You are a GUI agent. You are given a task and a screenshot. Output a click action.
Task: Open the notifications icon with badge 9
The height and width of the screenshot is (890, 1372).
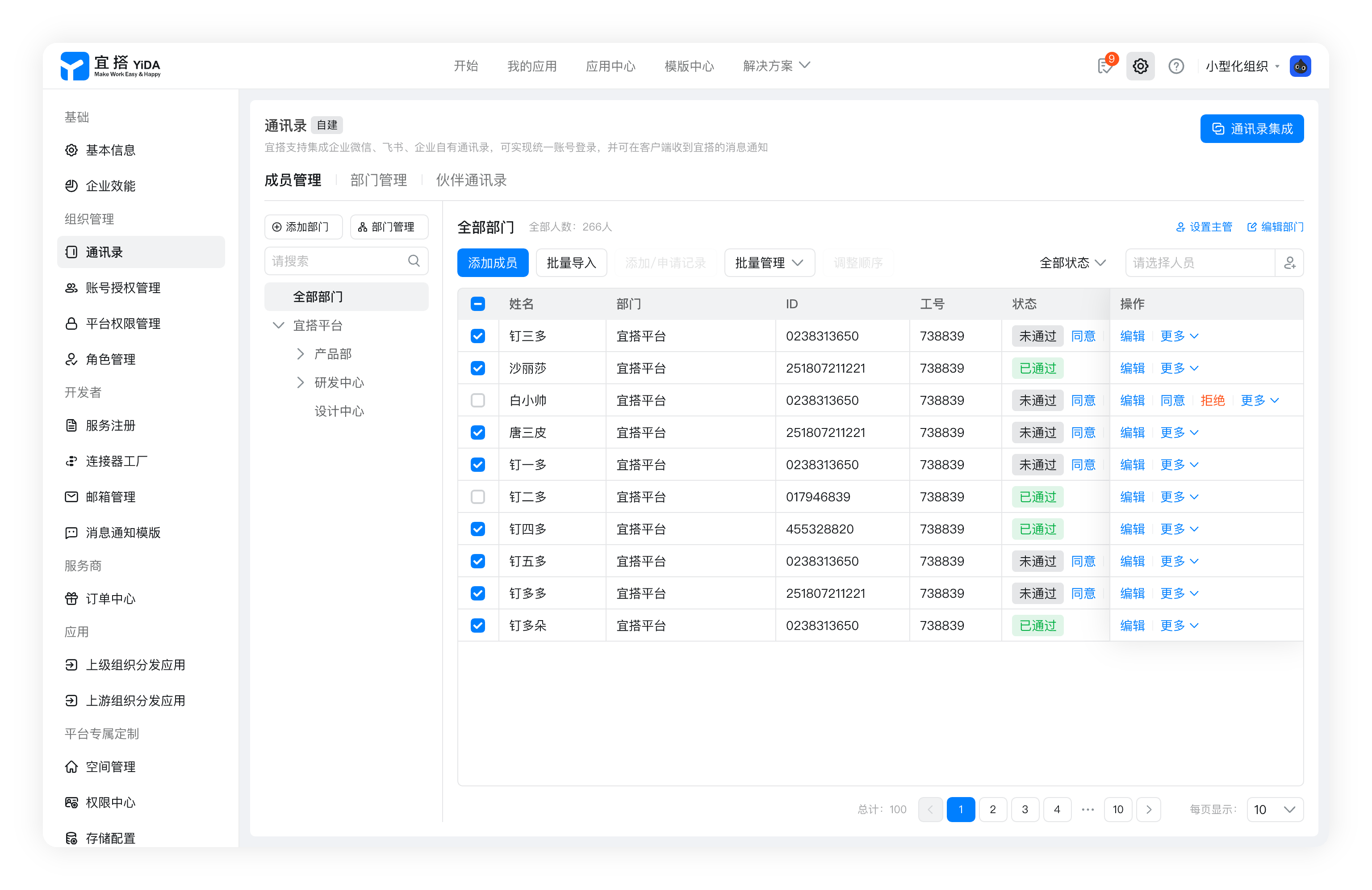click(1104, 66)
